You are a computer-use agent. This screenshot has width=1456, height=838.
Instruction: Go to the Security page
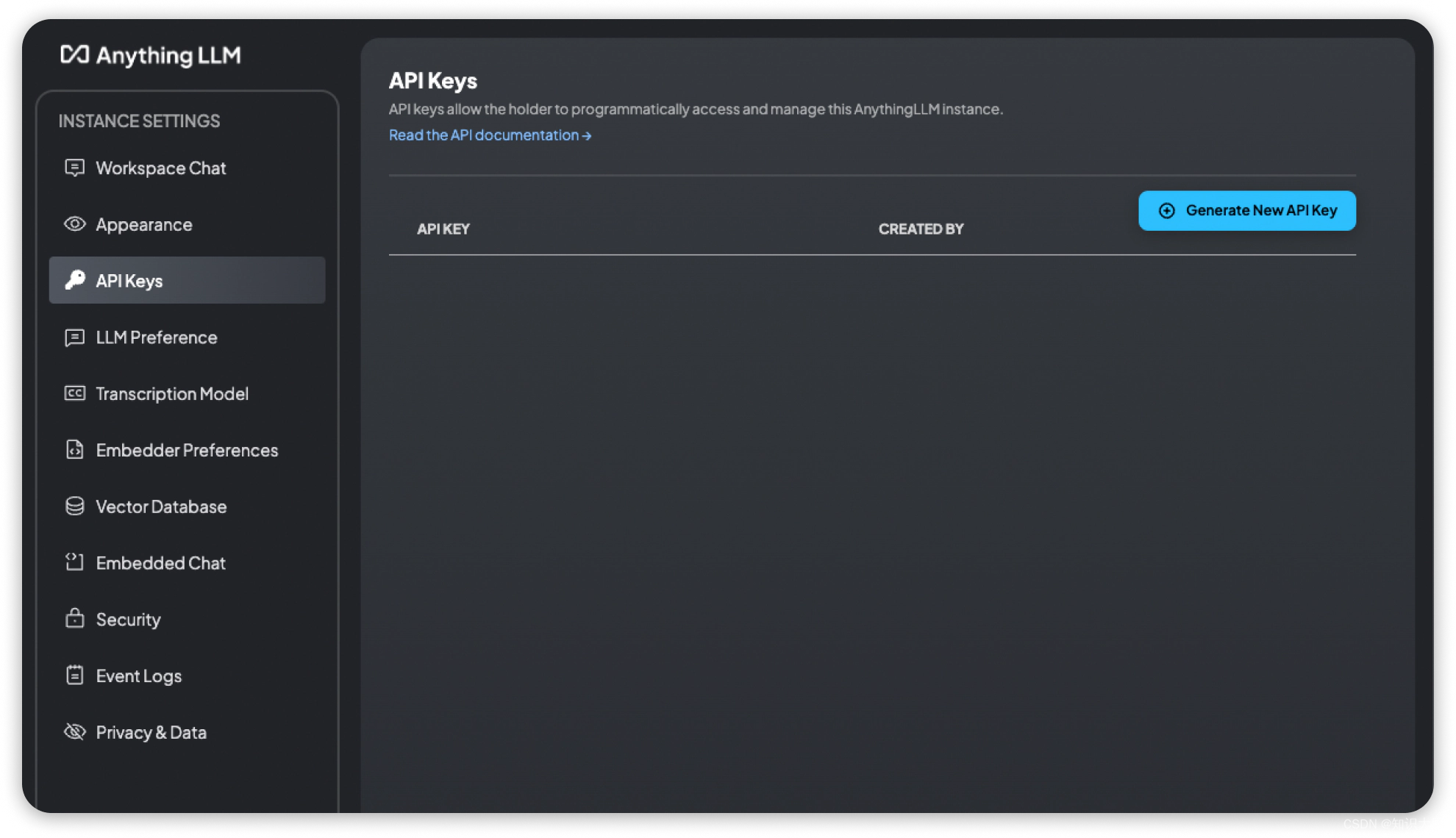pos(187,619)
